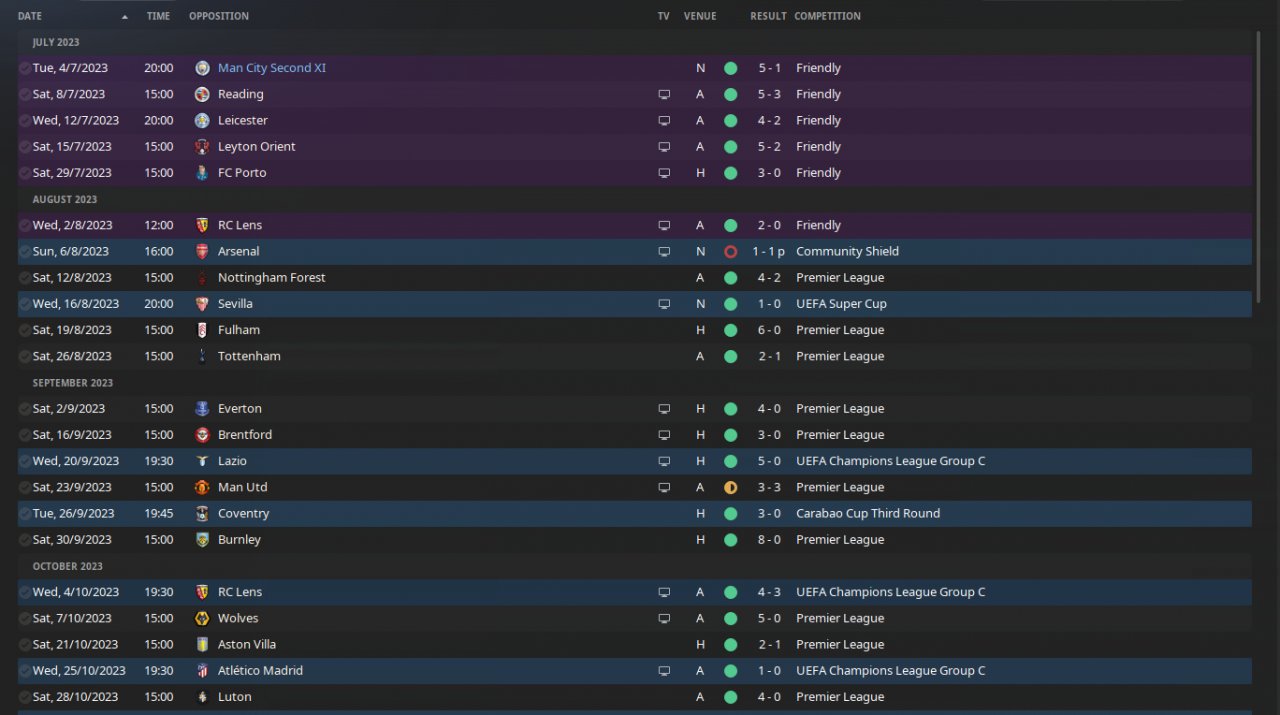This screenshot has height=715, width=1280.
Task: Click the orange draw indicator for Man Utd
Action: 730,488
